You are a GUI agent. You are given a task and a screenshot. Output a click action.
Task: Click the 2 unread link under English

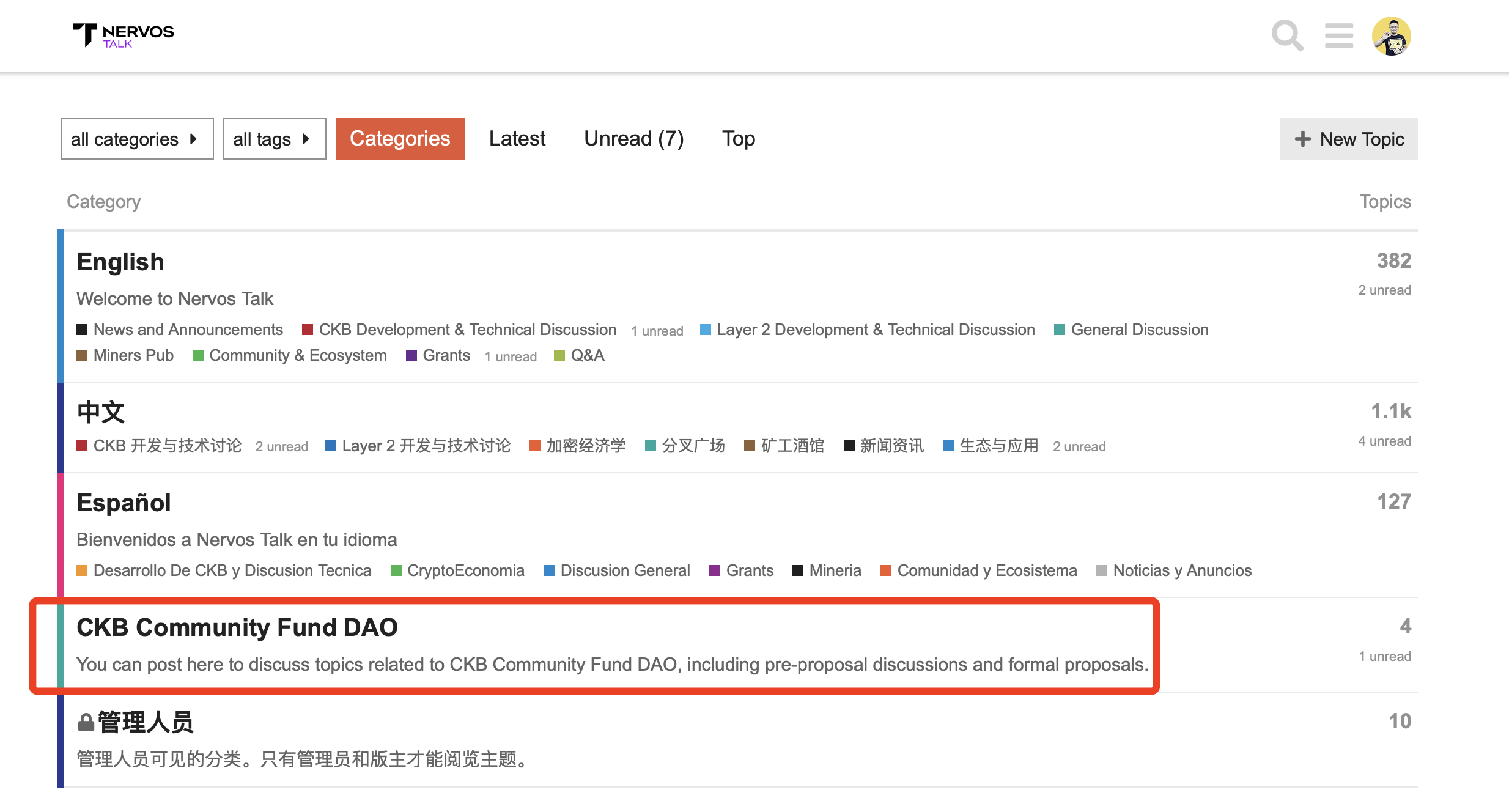coord(1384,290)
